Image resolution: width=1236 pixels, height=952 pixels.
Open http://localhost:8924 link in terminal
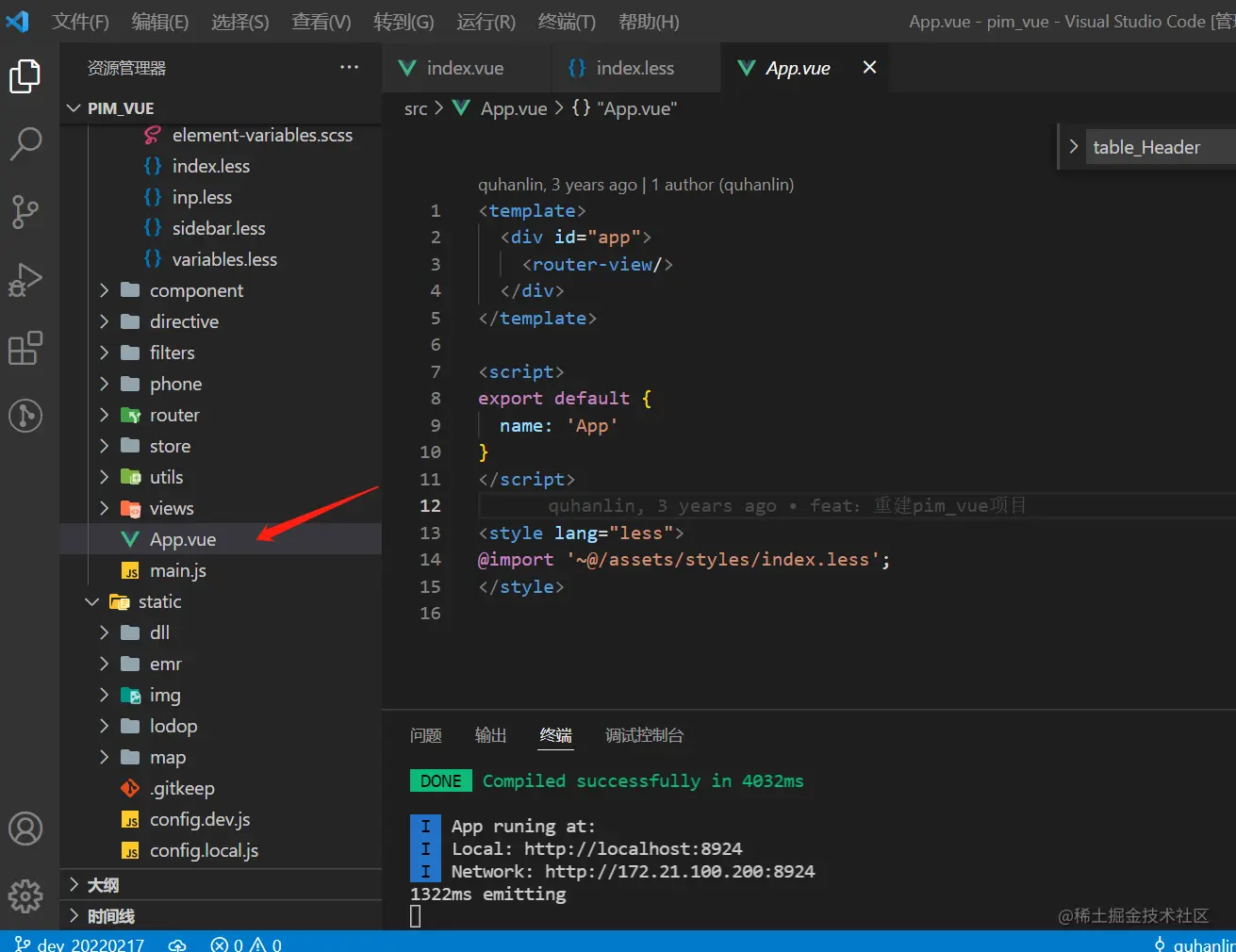pos(634,848)
